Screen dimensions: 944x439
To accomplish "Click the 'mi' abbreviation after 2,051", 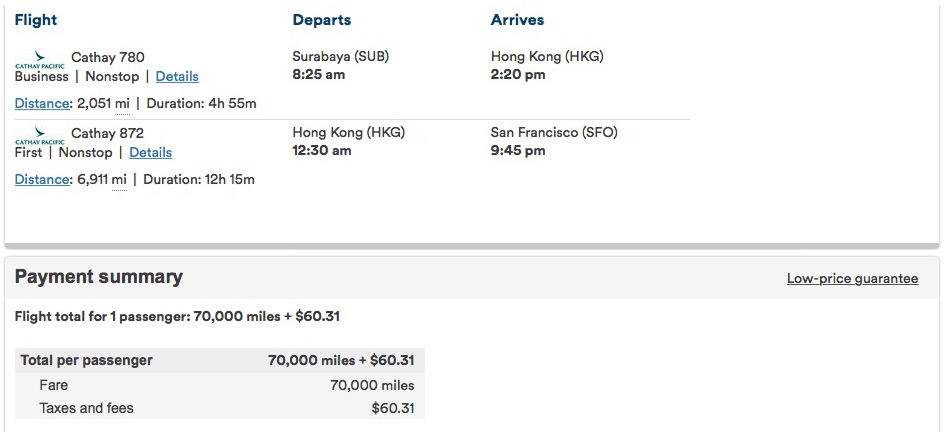I will [x=122, y=104].
